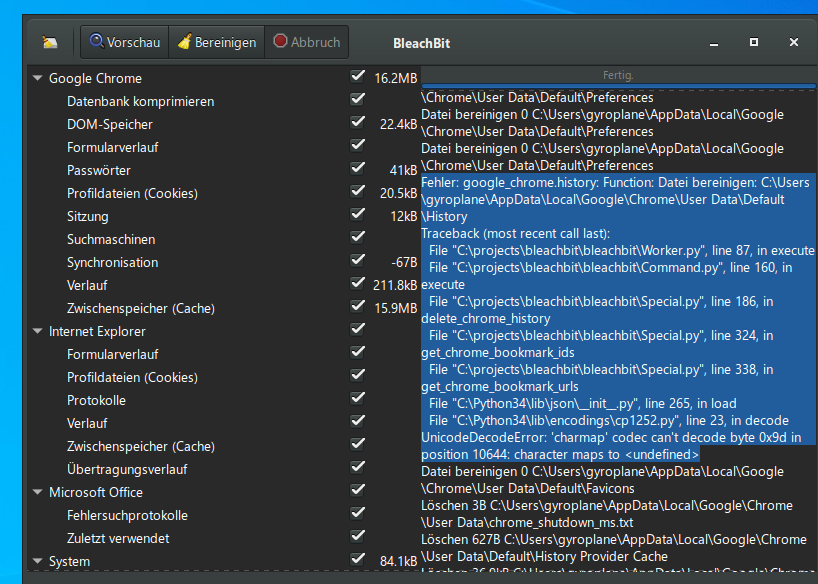
Task: Uncheck Internet Explorer group checkbox
Action: pos(357,329)
